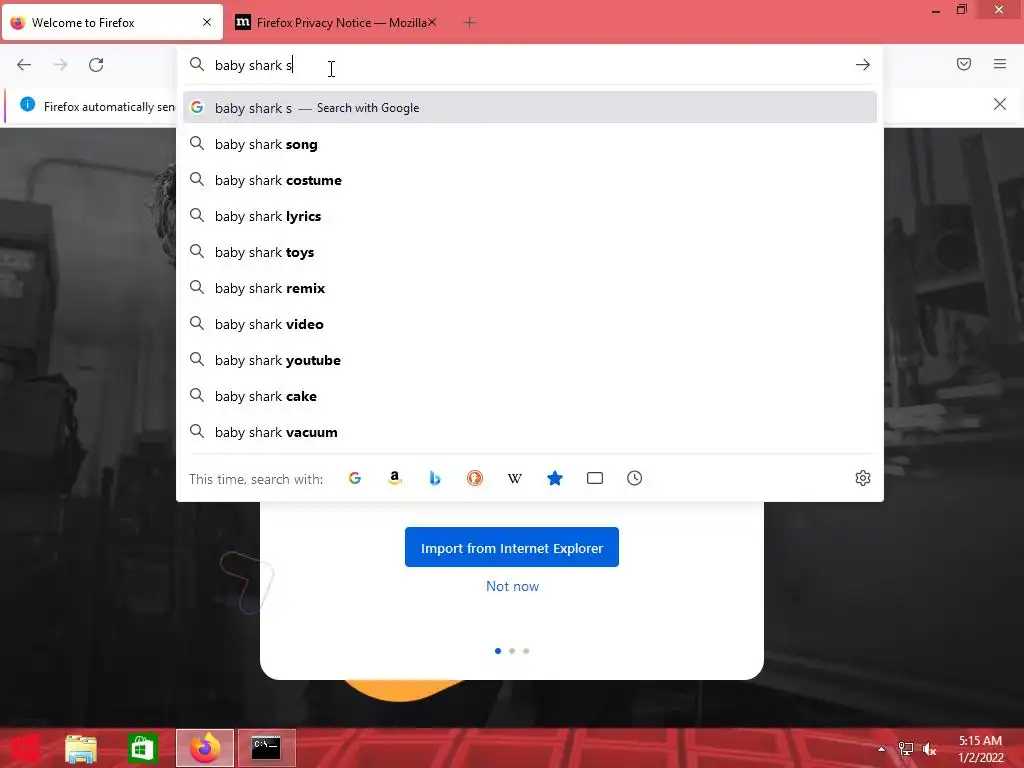The image size is (1024, 768).
Task: Dismiss the Firefox notification bar
Action: (x=1000, y=104)
